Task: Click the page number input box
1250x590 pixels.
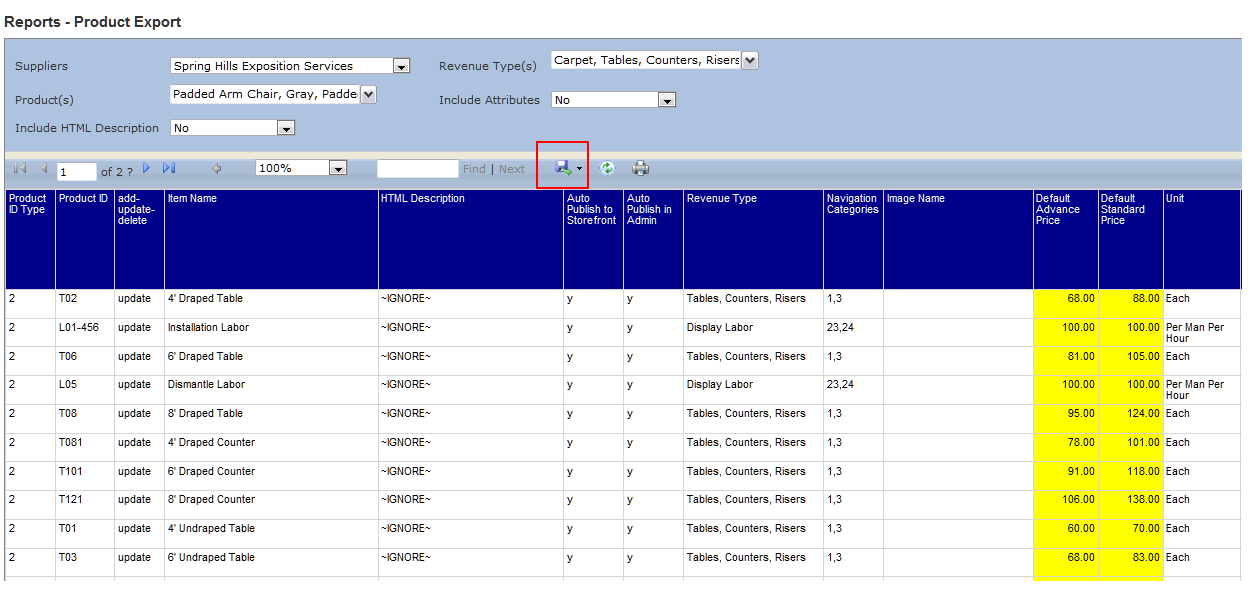Action: [75, 170]
